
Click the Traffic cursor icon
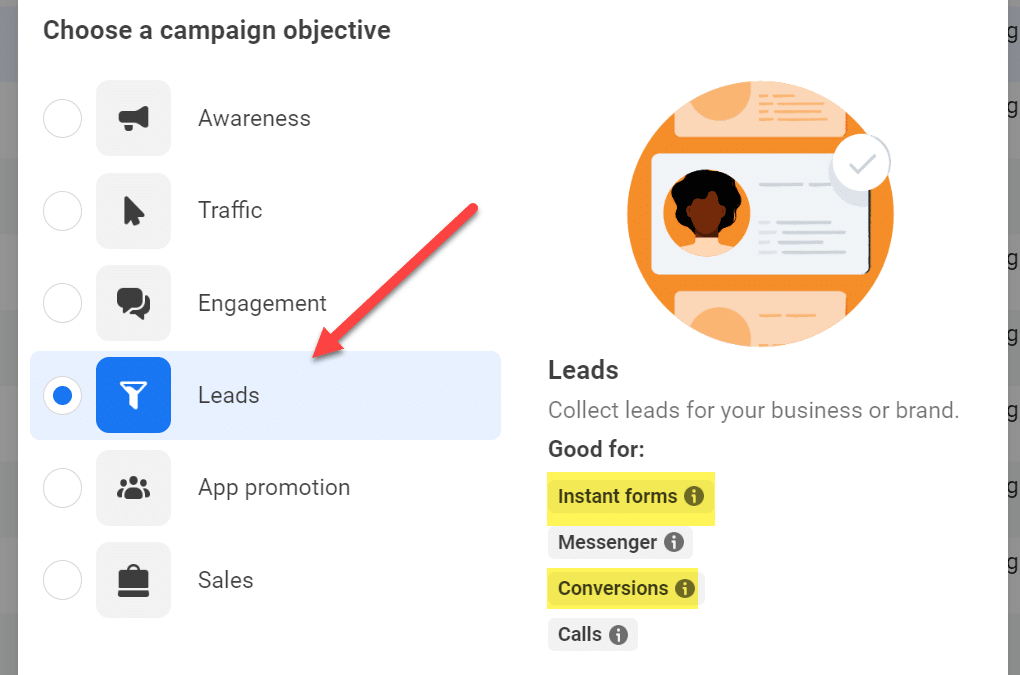pyautogui.click(x=133, y=210)
